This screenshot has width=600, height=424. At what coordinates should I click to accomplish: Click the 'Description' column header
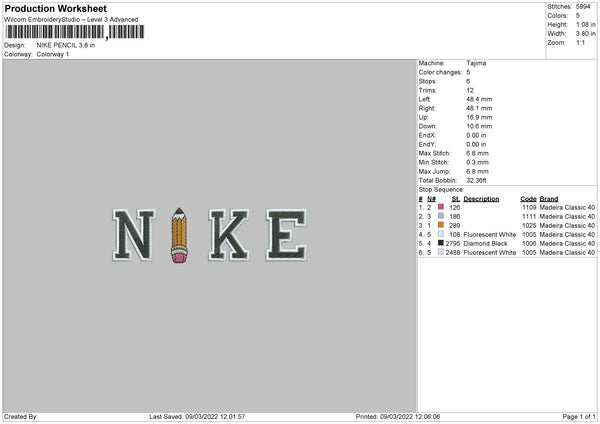tap(481, 199)
